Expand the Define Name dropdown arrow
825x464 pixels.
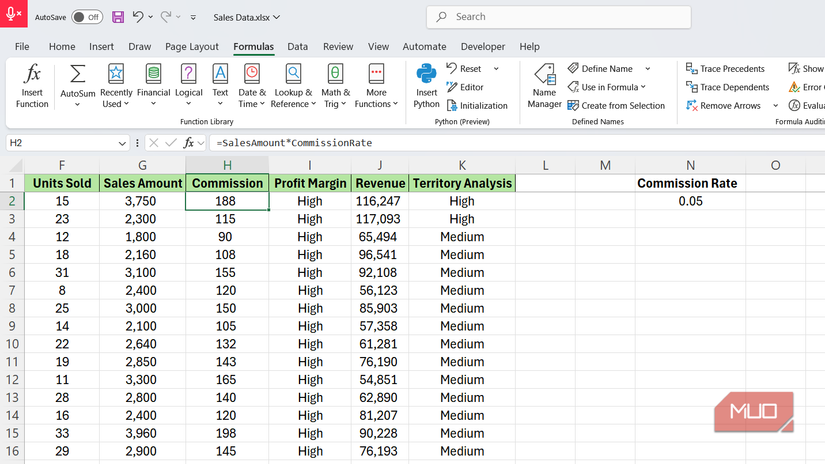click(x=648, y=68)
